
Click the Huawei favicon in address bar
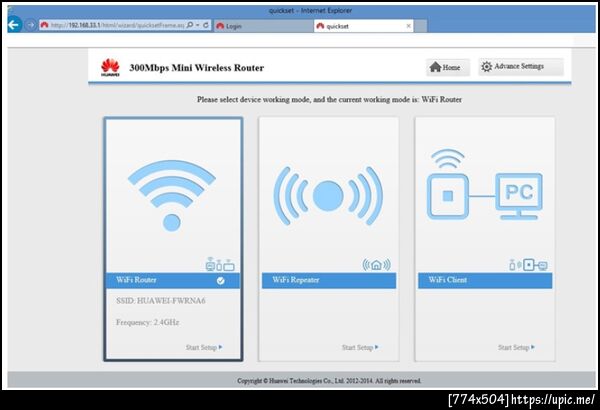(x=44, y=25)
